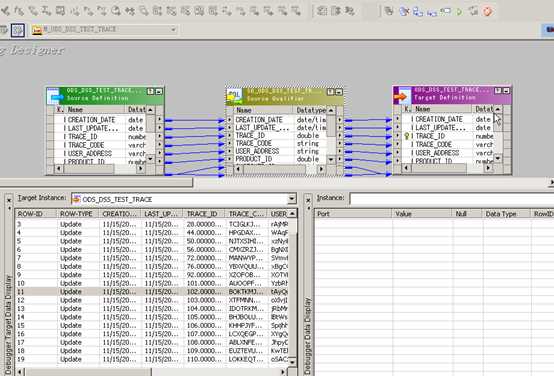Screen dimensions: 554x376
Task: Select row 3 with TRACE_ID 28.0000
Action: (x=152, y=224)
